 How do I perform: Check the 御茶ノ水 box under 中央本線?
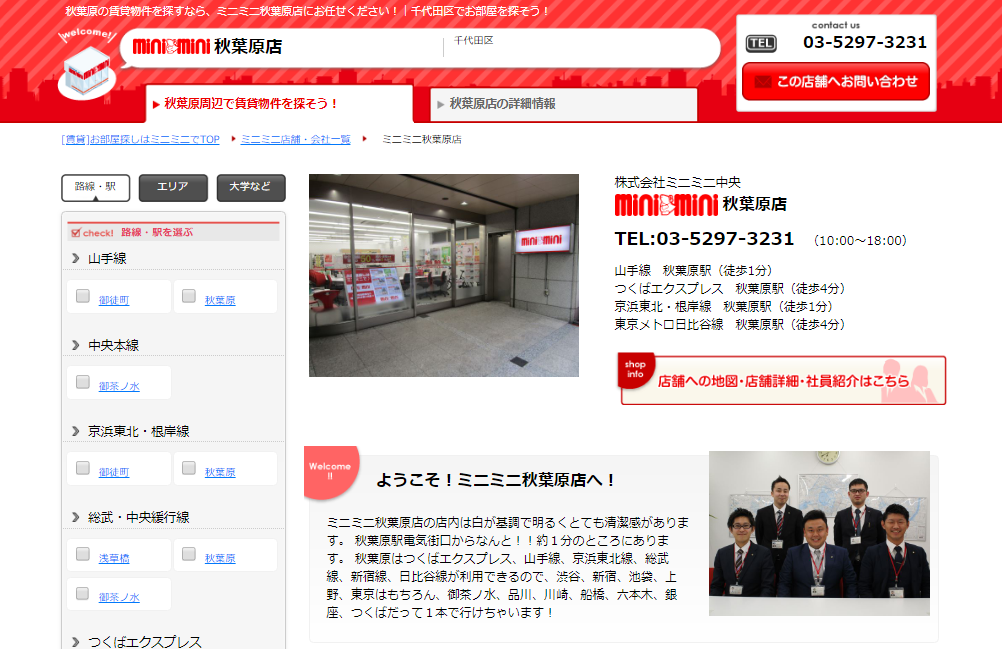[83, 382]
